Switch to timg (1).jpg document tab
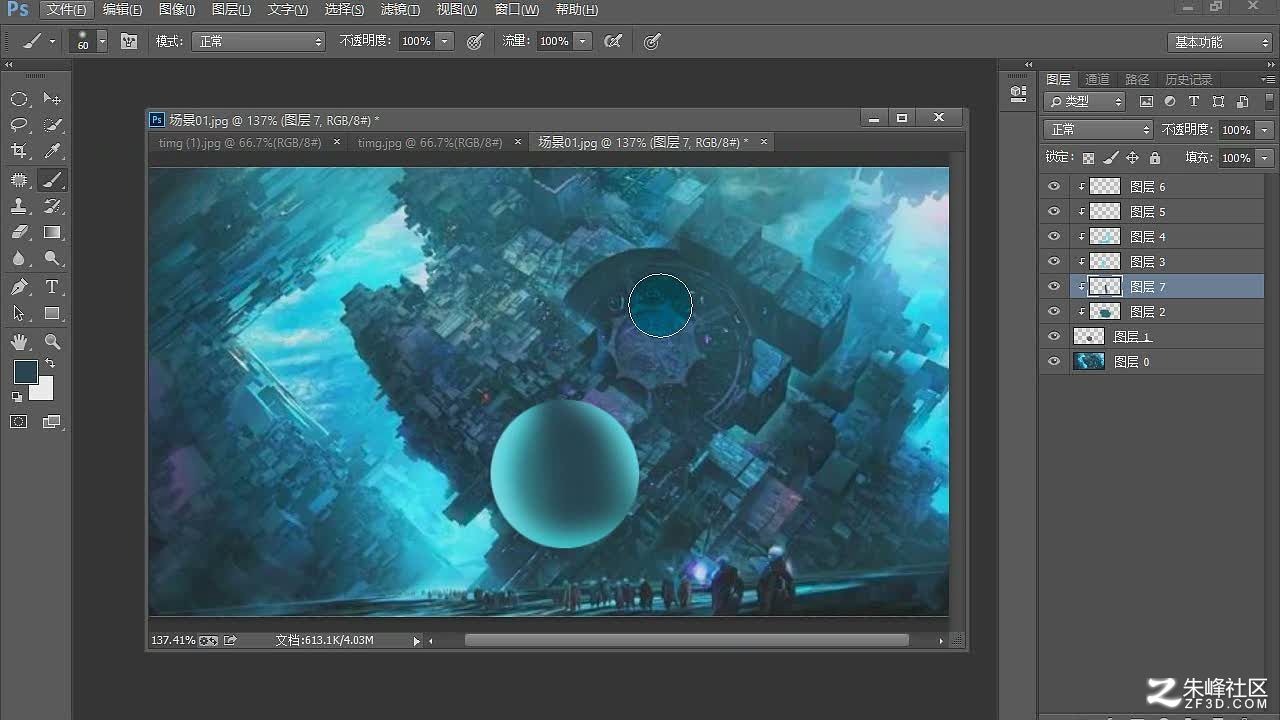This screenshot has height=720, width=1280. pos(240,143)
